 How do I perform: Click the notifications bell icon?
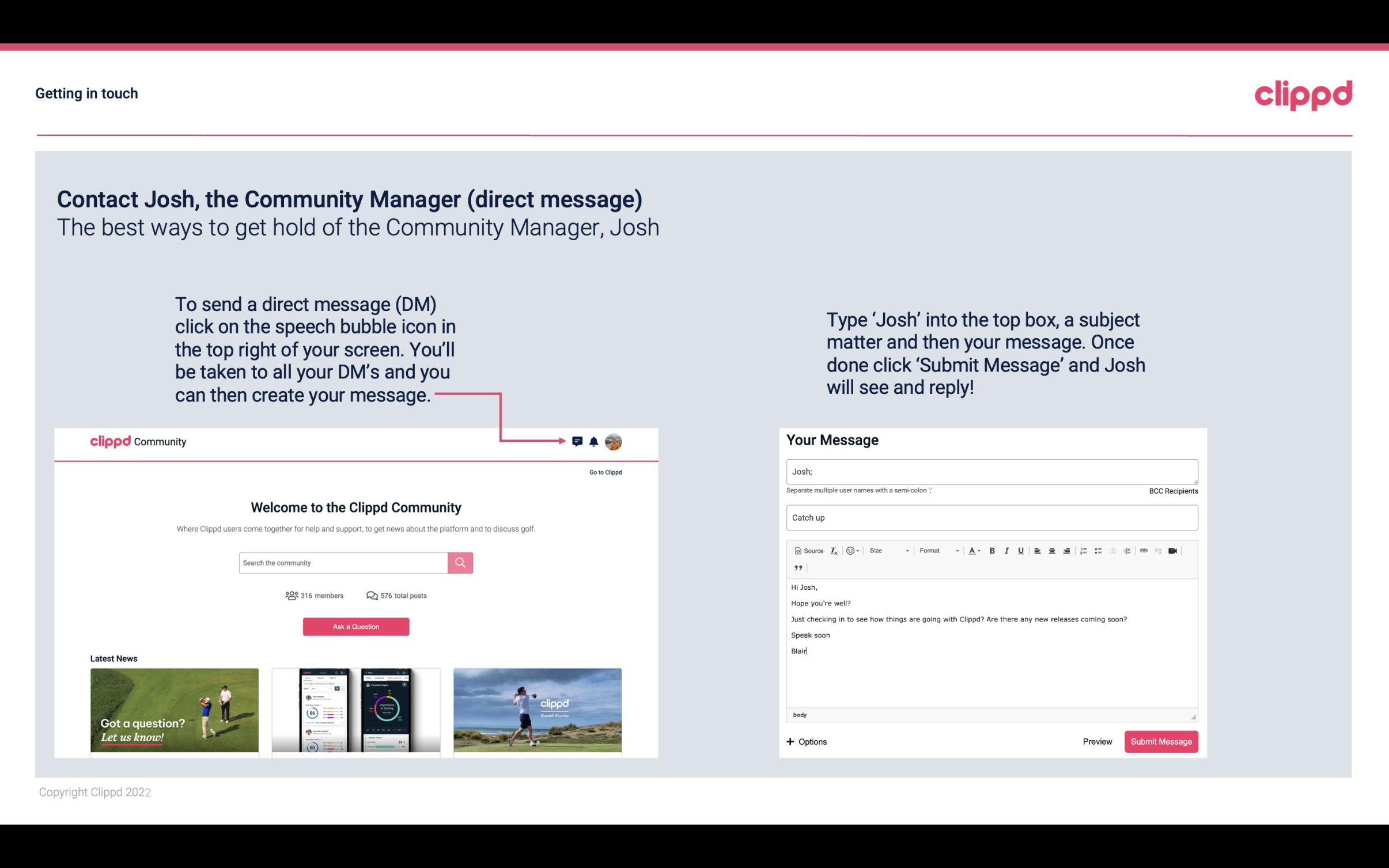[594, 441]
